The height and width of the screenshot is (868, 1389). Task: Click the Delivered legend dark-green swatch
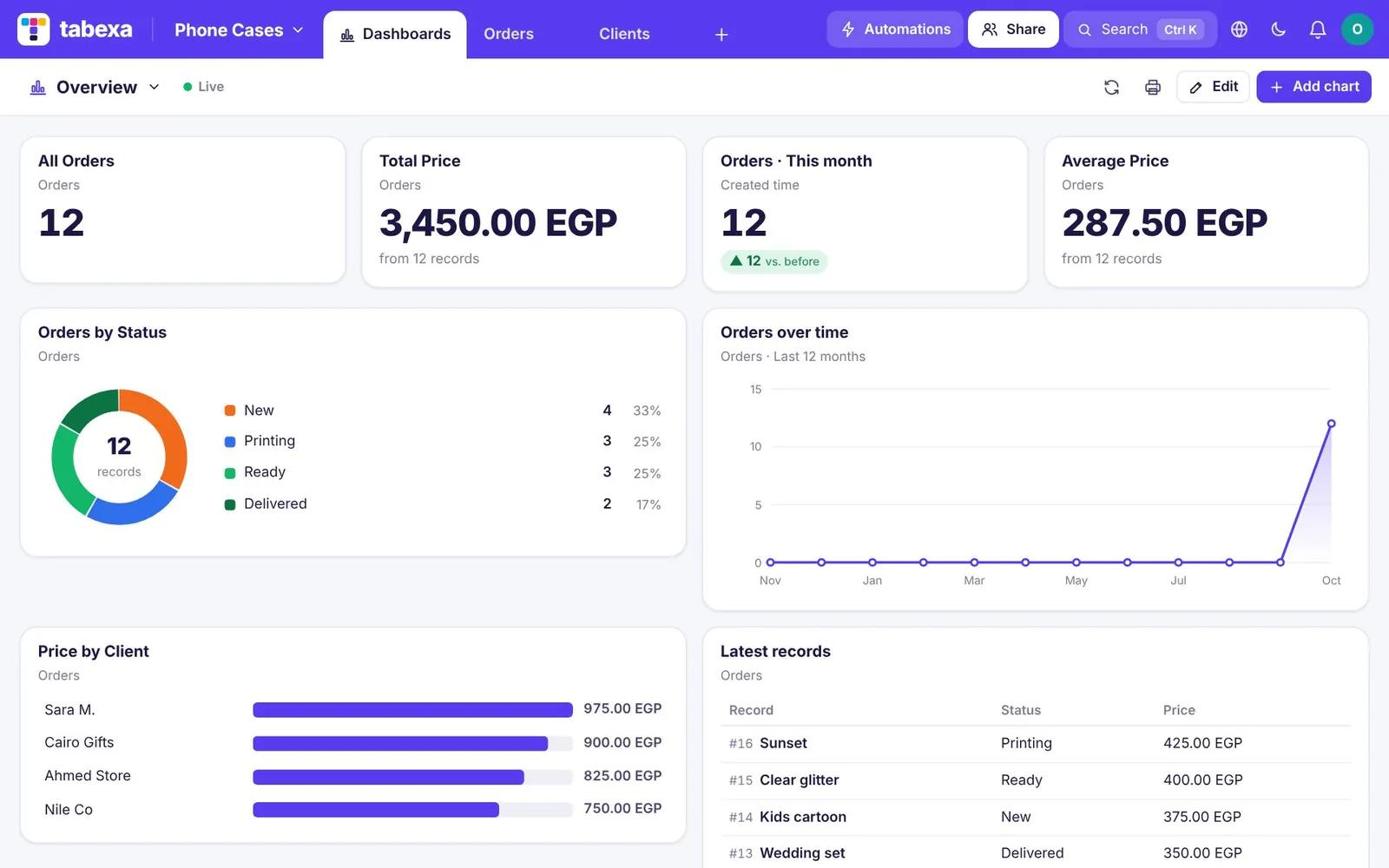[x=230, y=504]
